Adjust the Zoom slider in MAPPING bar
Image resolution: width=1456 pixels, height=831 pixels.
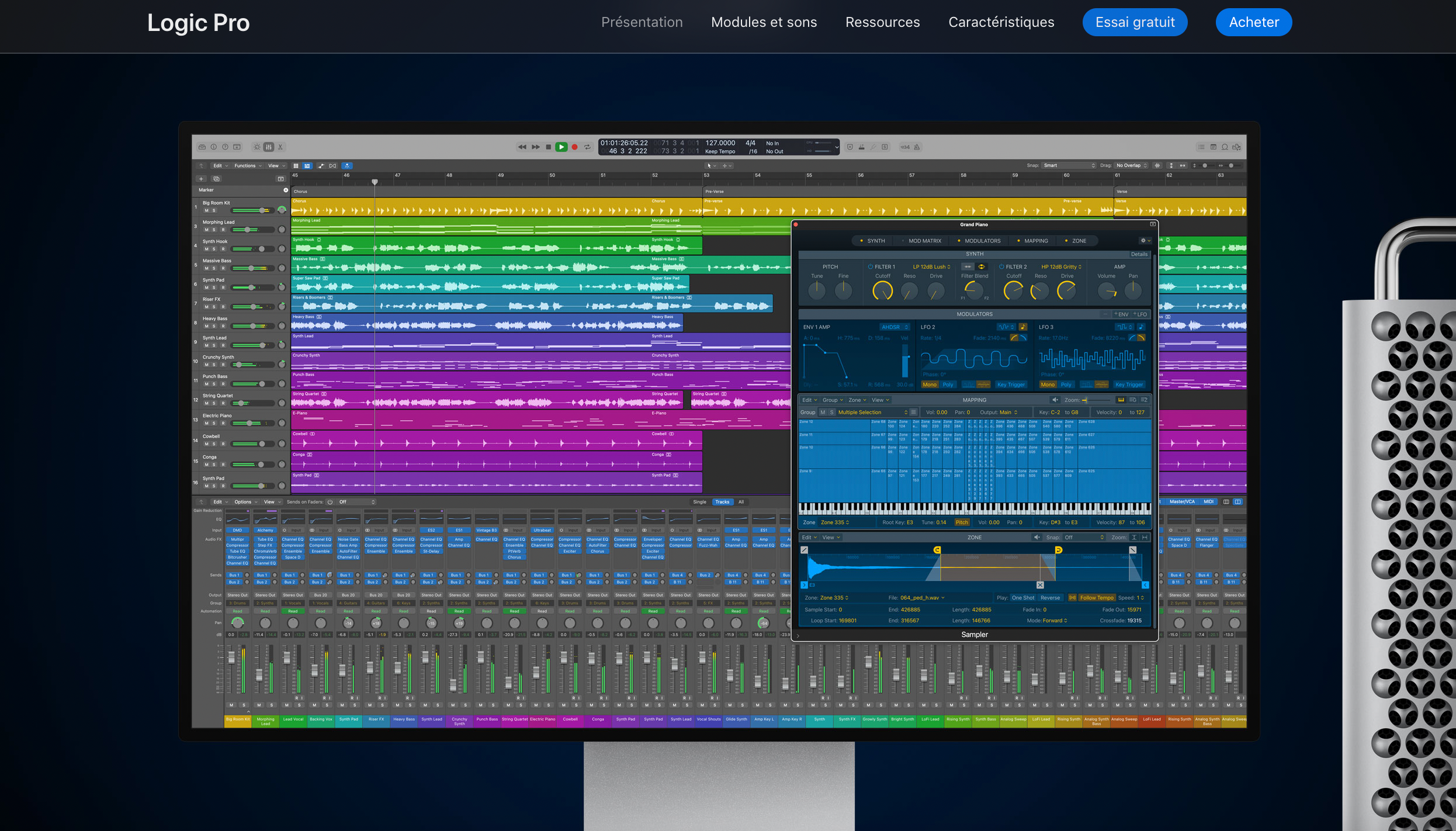click(1097, 400)
